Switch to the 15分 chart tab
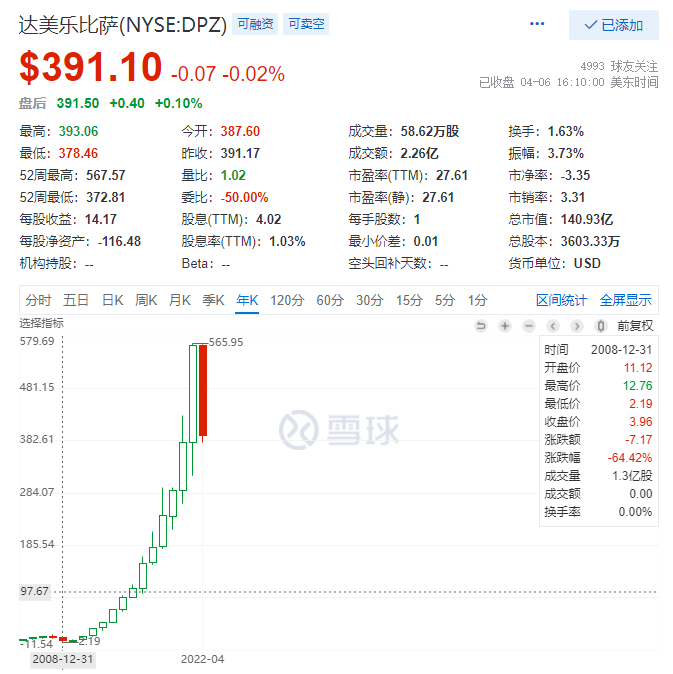673x674 pixels. pos(410,300)
